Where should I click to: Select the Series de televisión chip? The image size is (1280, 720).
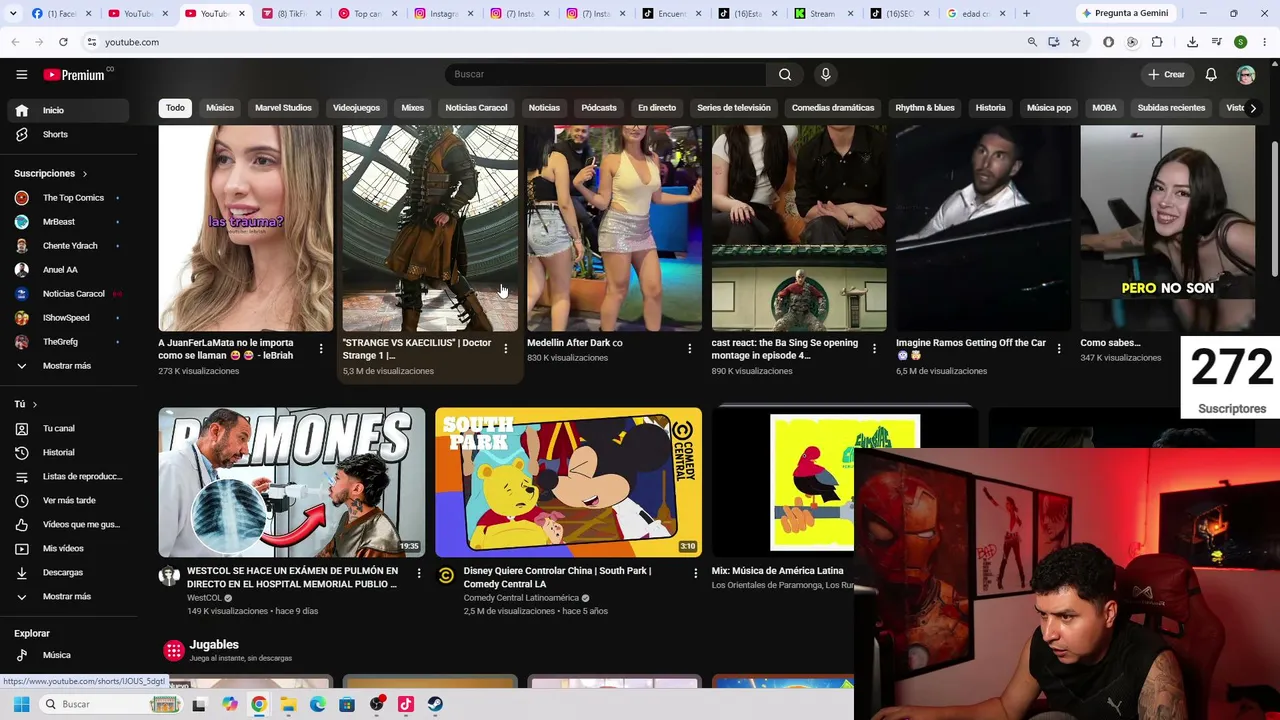[x=734, y=108]
